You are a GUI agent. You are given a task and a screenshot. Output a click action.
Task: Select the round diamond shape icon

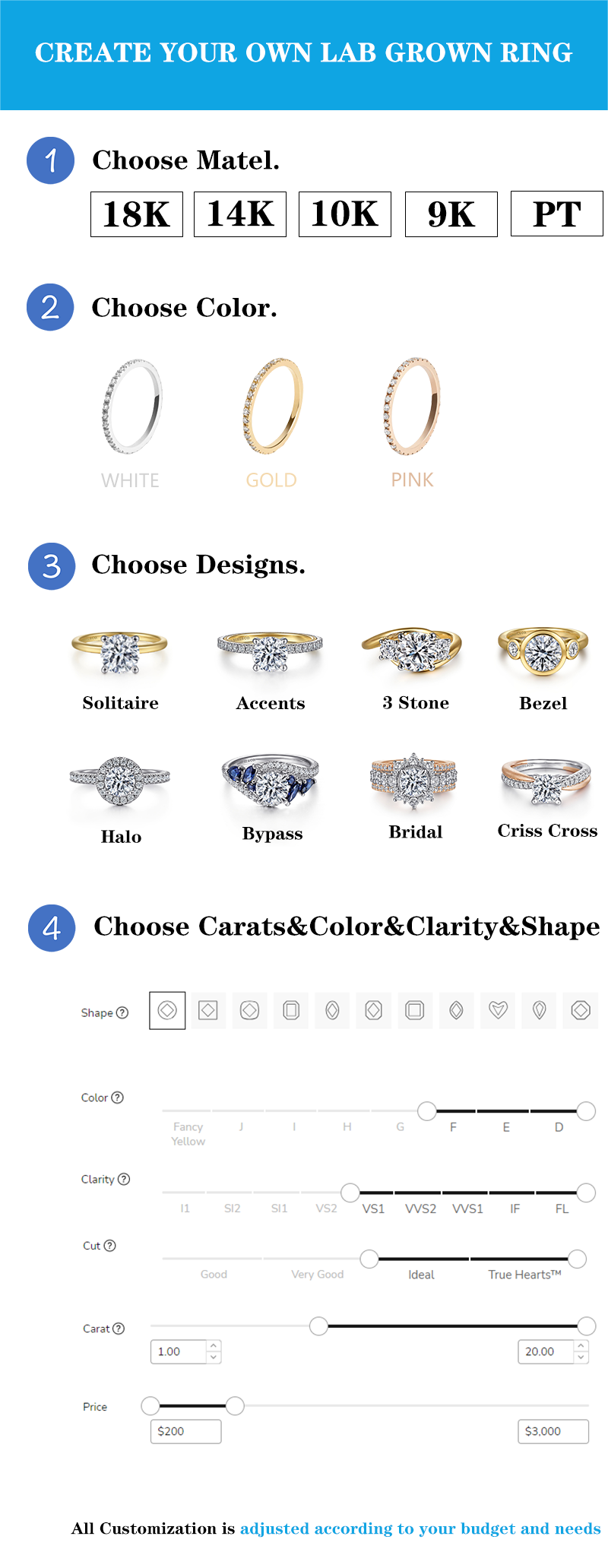(x=167, y=1010)
